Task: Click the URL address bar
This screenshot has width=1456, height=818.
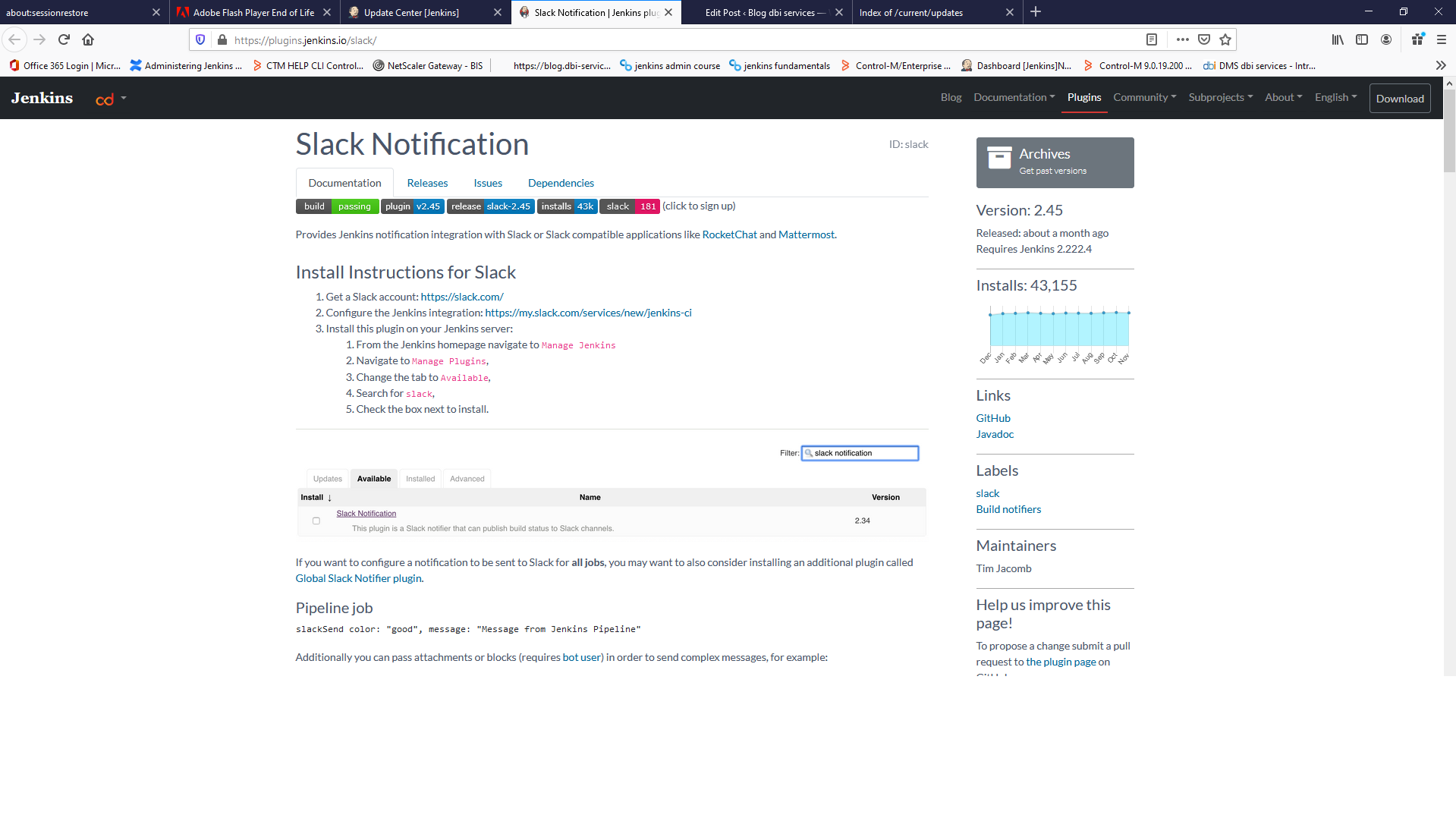Action: (x=683, y=39)
